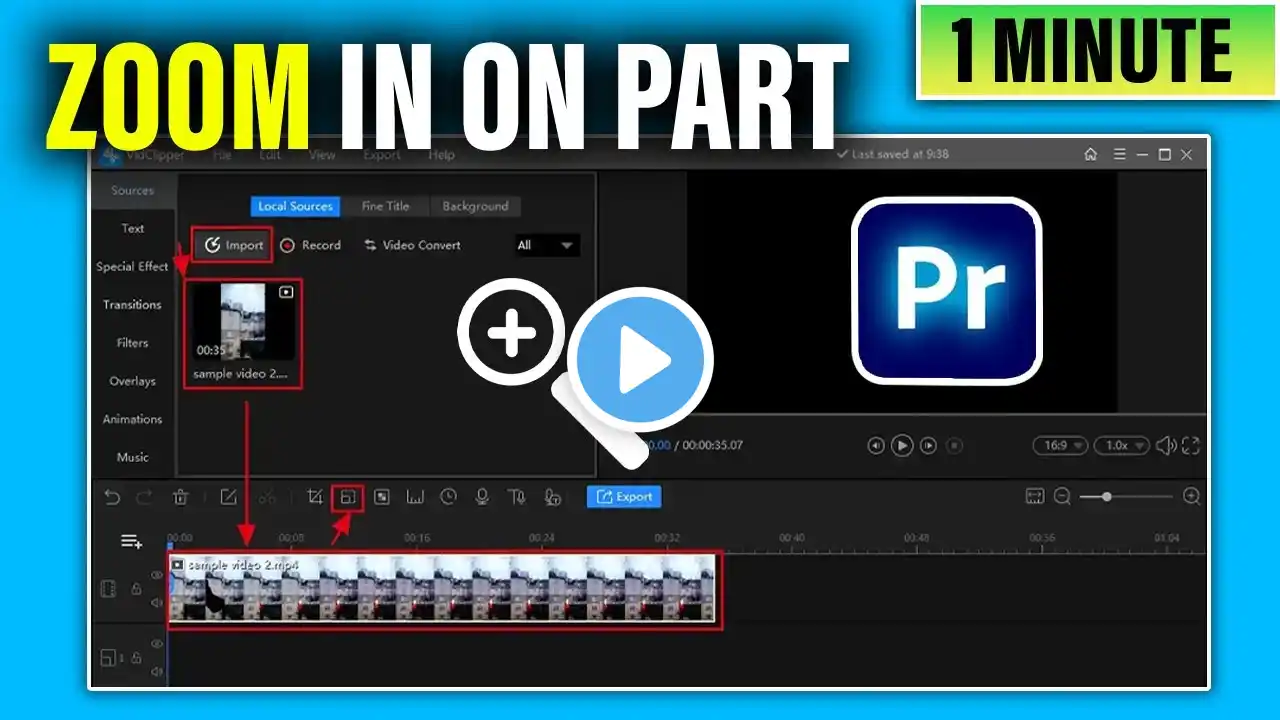This screenshot has width=1280, height=720.
Task: Open the Text sidebar section
Action: [x=133, y=228]
